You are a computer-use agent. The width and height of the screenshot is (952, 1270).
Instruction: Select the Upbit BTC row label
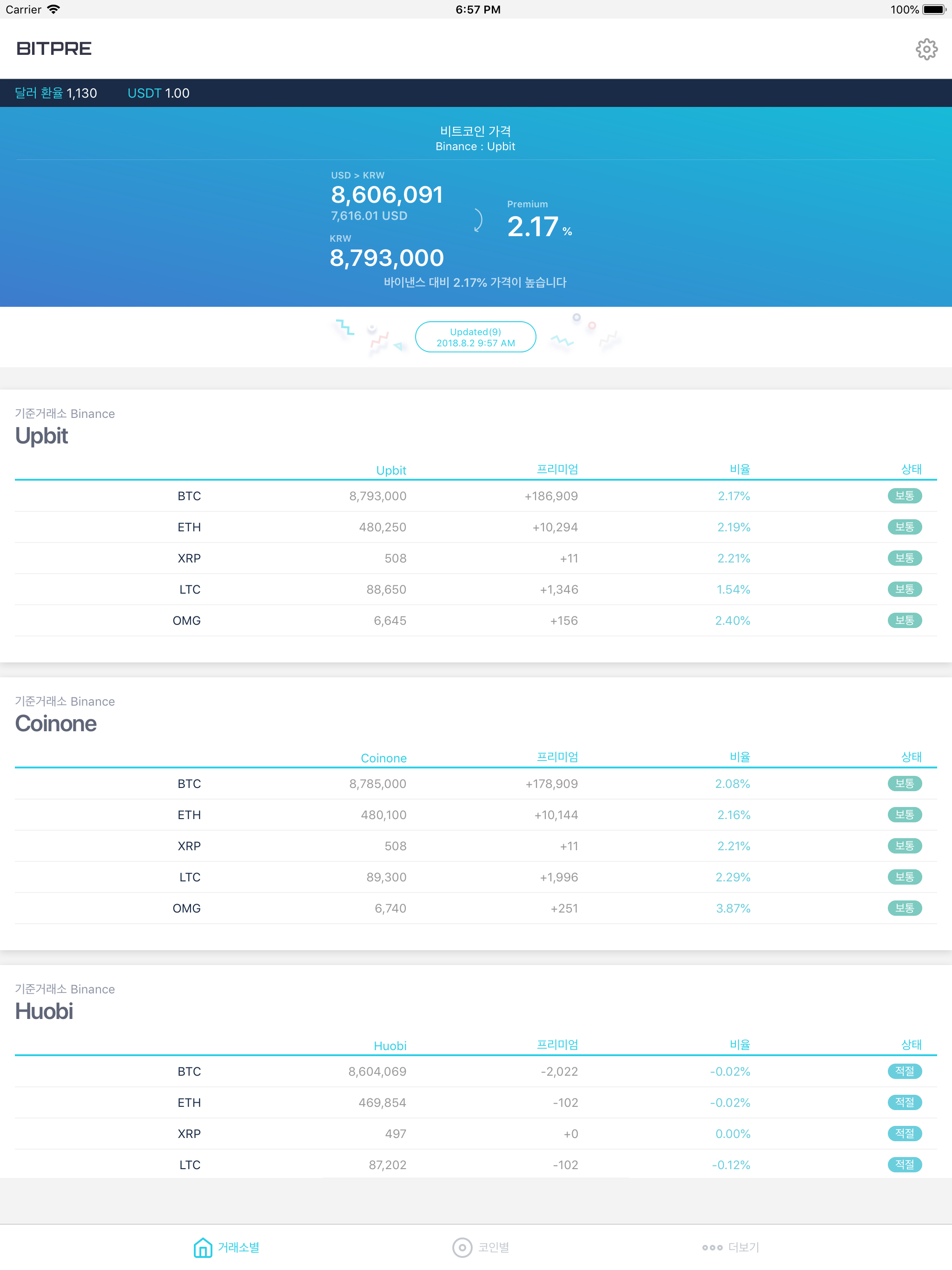coord(189,496)
